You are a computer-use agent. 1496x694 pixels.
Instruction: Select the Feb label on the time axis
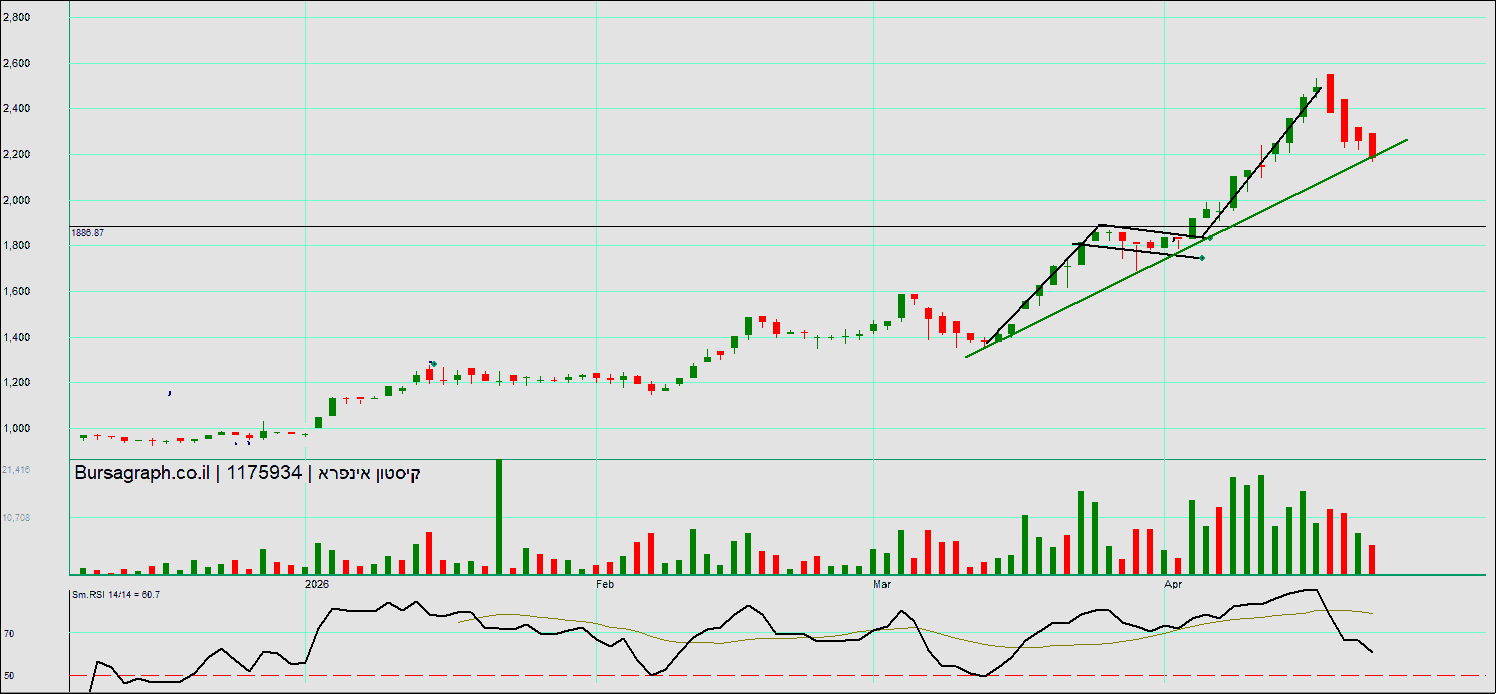603,582
